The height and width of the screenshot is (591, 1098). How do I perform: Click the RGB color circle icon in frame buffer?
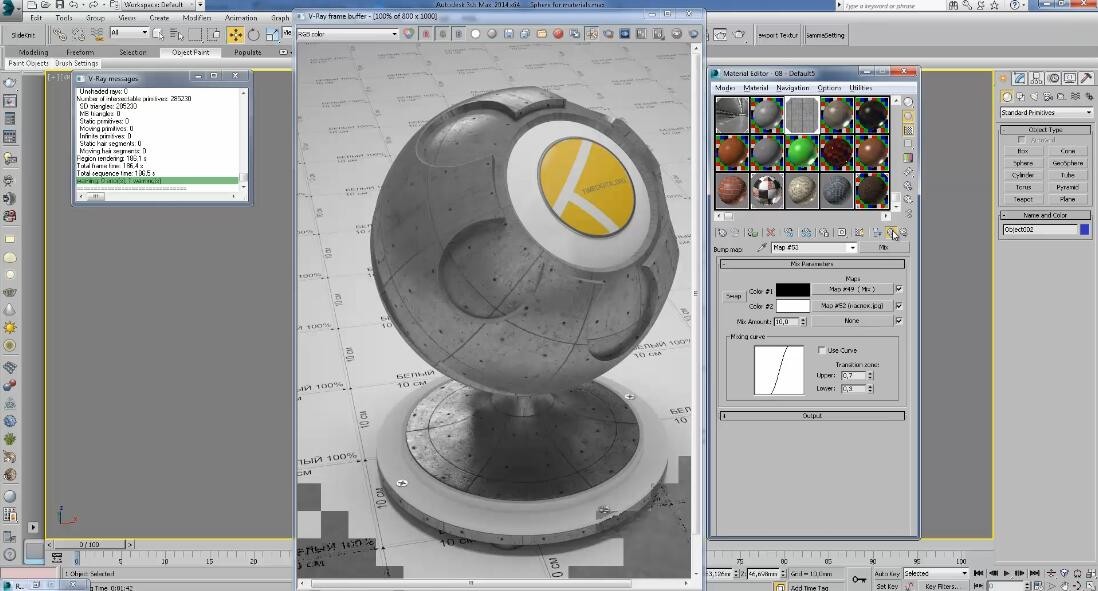point(409,34)
